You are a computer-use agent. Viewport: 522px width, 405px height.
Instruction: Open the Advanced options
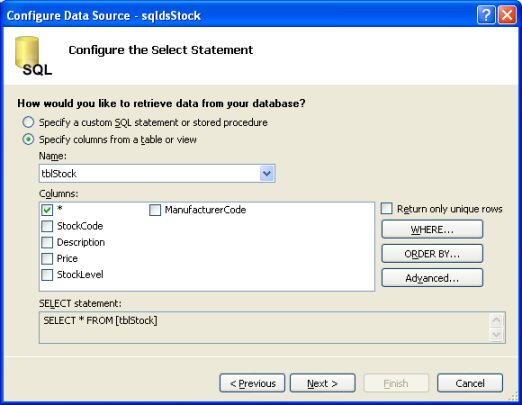coord(432,278)
